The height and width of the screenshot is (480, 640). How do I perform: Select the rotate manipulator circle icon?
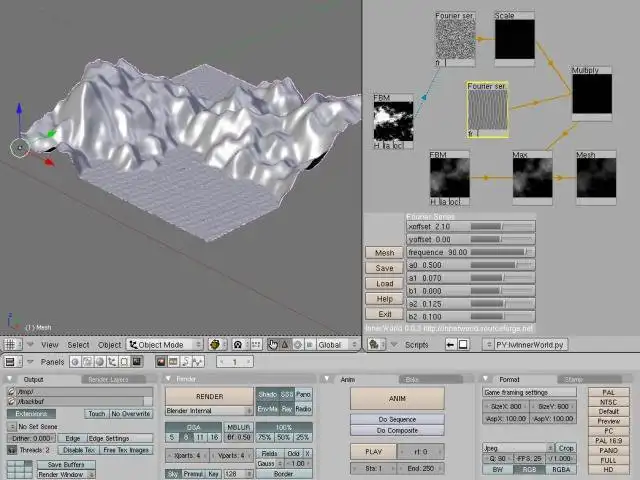coord(298,344)
